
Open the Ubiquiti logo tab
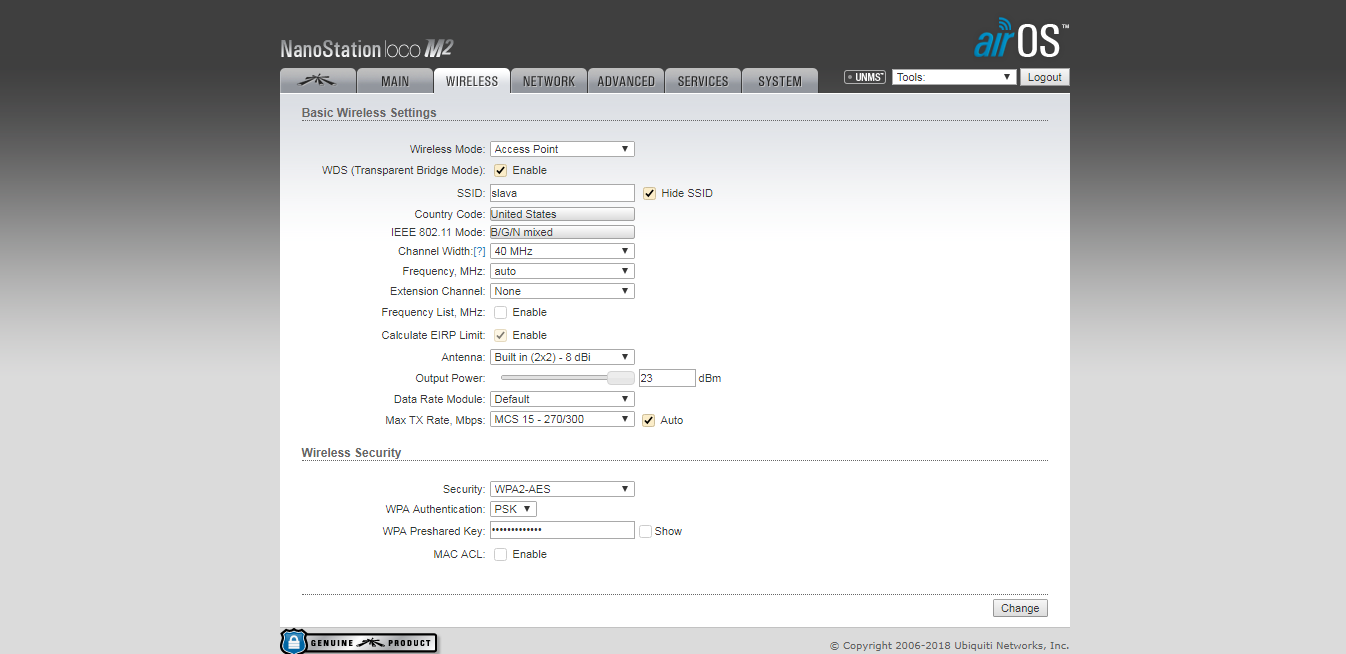(318, 81)
